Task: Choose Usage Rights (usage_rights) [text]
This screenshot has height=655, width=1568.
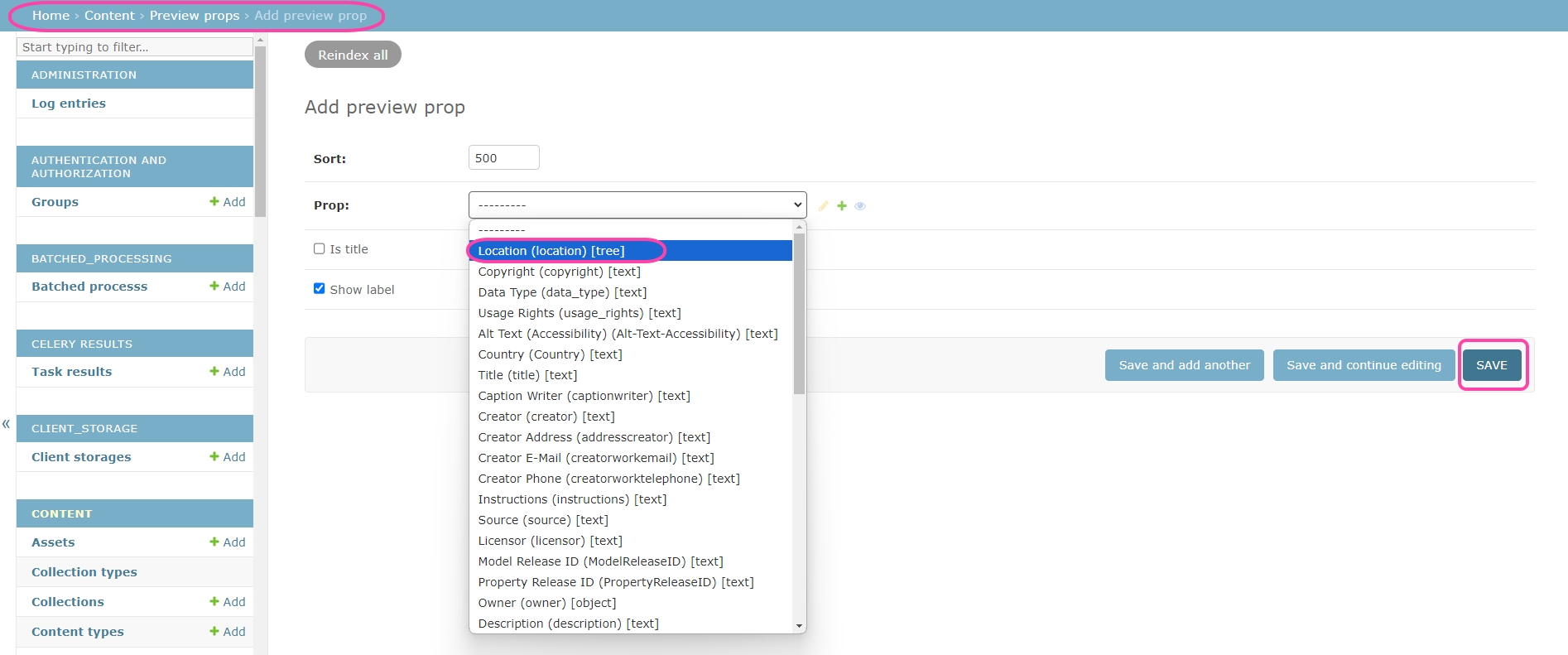Action: pos(631,313)
